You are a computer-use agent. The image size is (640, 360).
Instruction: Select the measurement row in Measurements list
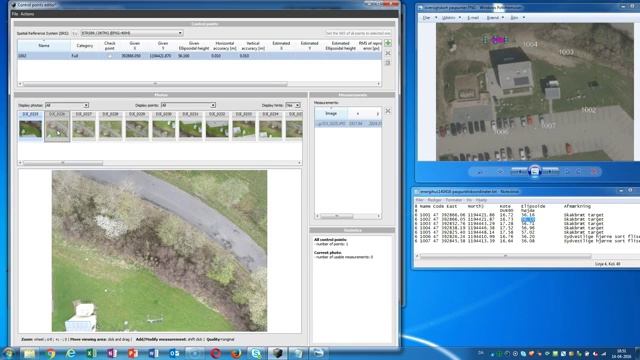[348, 123]
